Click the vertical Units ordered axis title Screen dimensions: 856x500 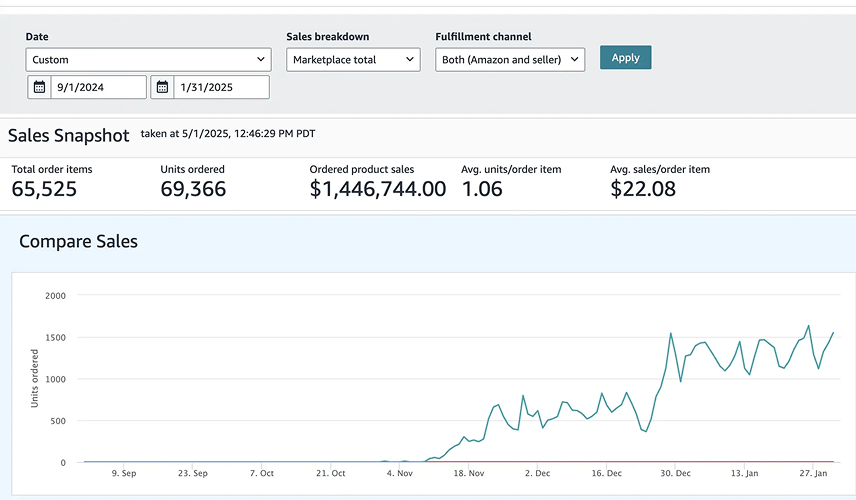click(x=34, y=378)
